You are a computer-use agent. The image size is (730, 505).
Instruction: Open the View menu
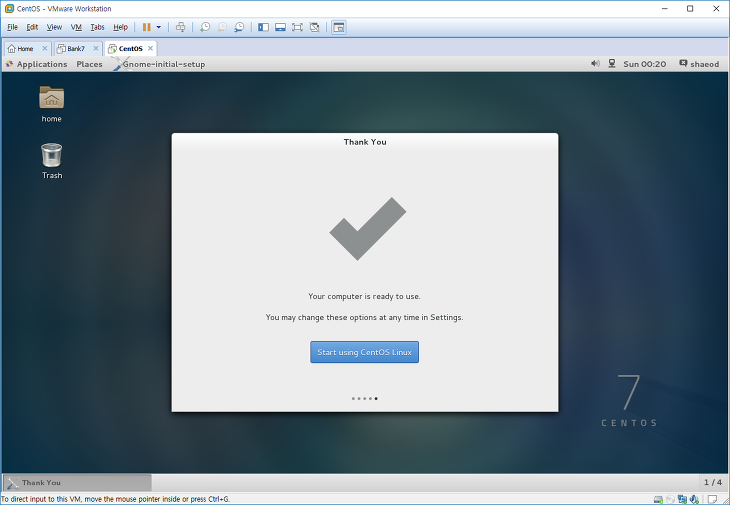(x=54, y=27)
